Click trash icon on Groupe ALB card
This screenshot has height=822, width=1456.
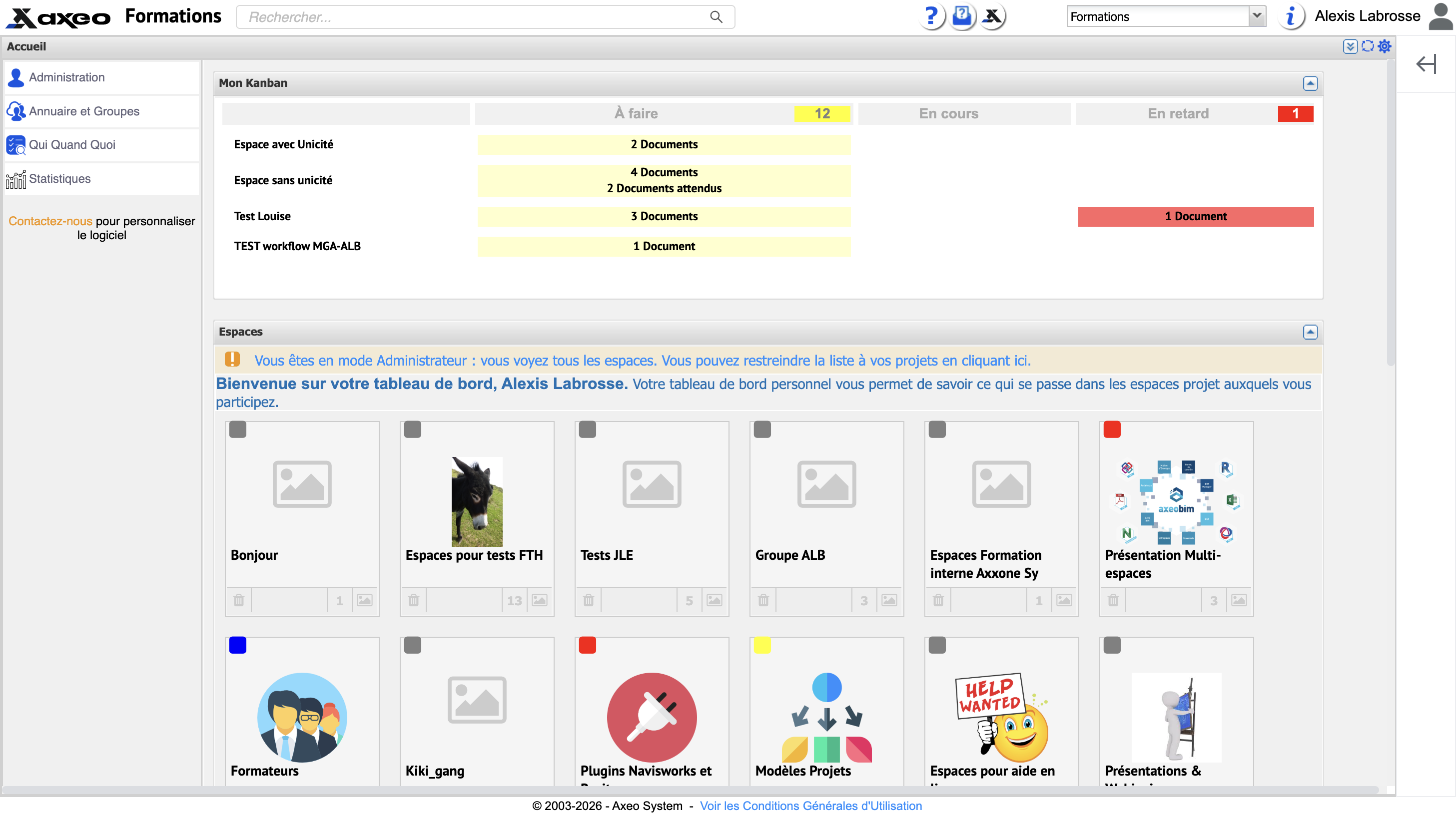point(763,600)
